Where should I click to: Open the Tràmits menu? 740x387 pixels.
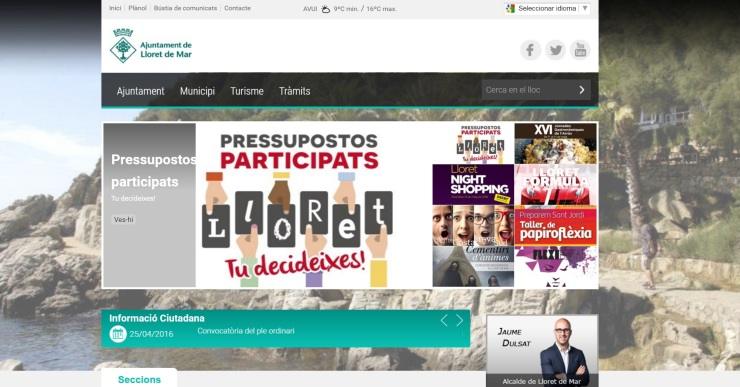(294, 91)
